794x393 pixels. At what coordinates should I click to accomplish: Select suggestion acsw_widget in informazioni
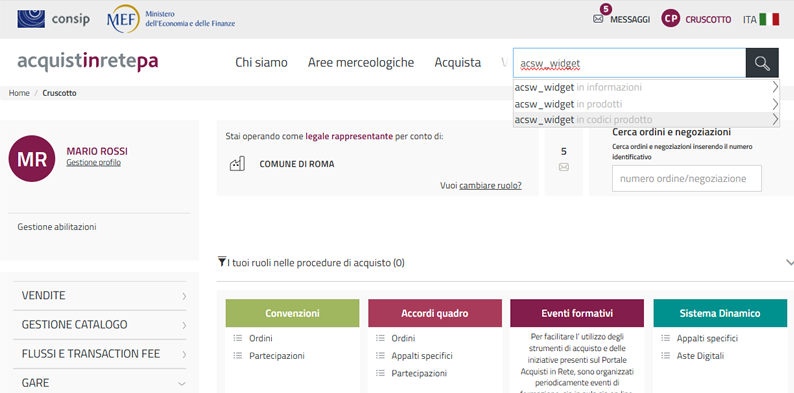click(646, 87)
